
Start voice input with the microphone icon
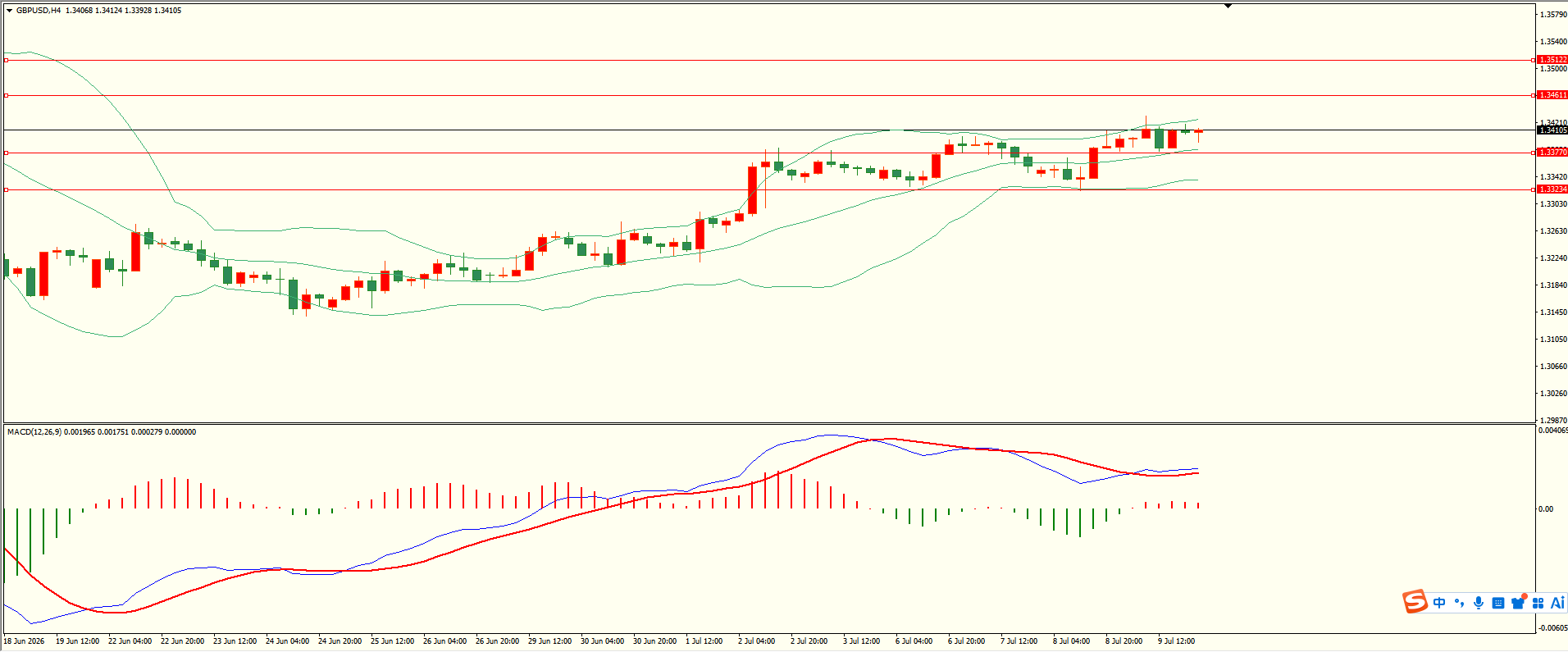coord(1479,603)
